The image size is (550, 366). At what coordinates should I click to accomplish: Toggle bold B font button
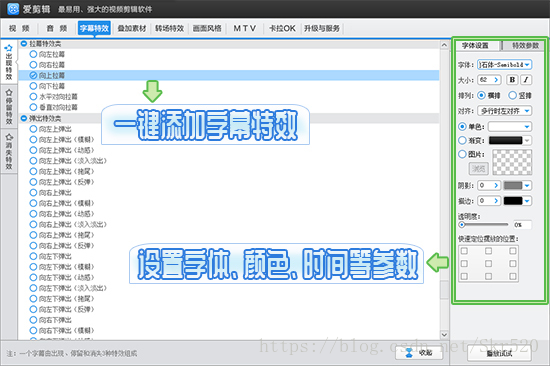click(512, 80)
